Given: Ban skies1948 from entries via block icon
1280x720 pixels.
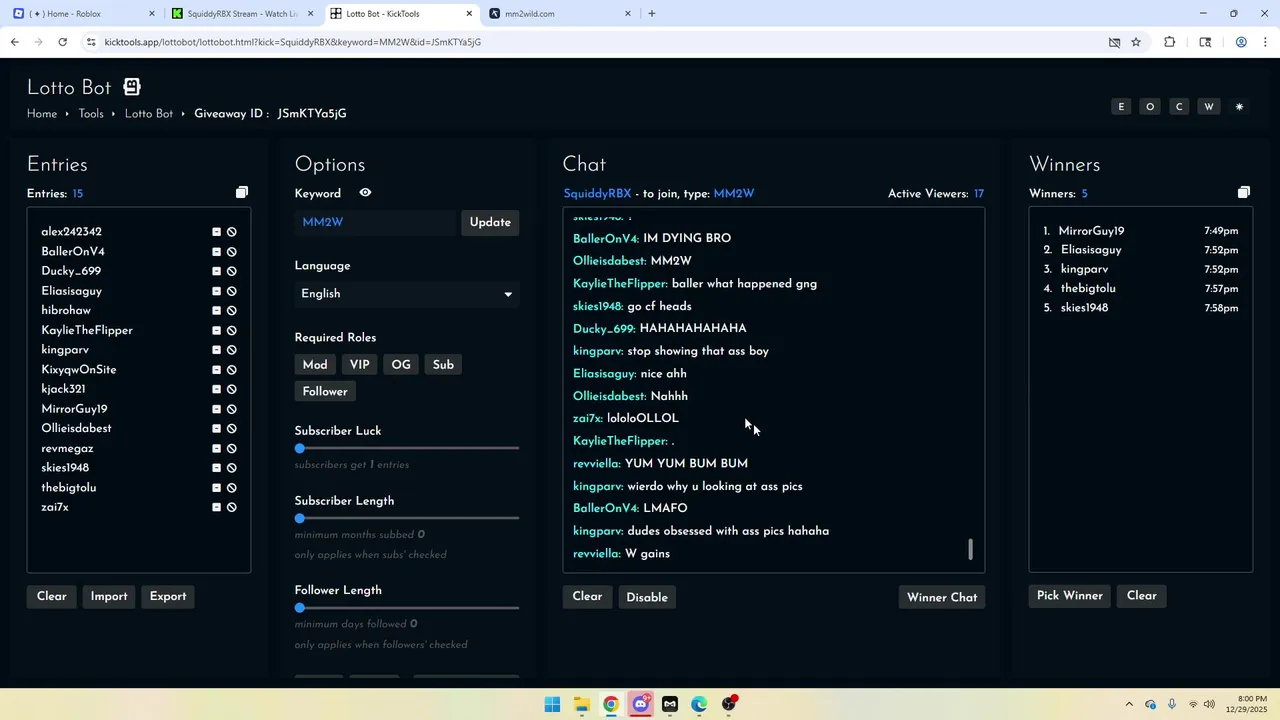Looking at the screenshot, I should [x=232, y=468].
